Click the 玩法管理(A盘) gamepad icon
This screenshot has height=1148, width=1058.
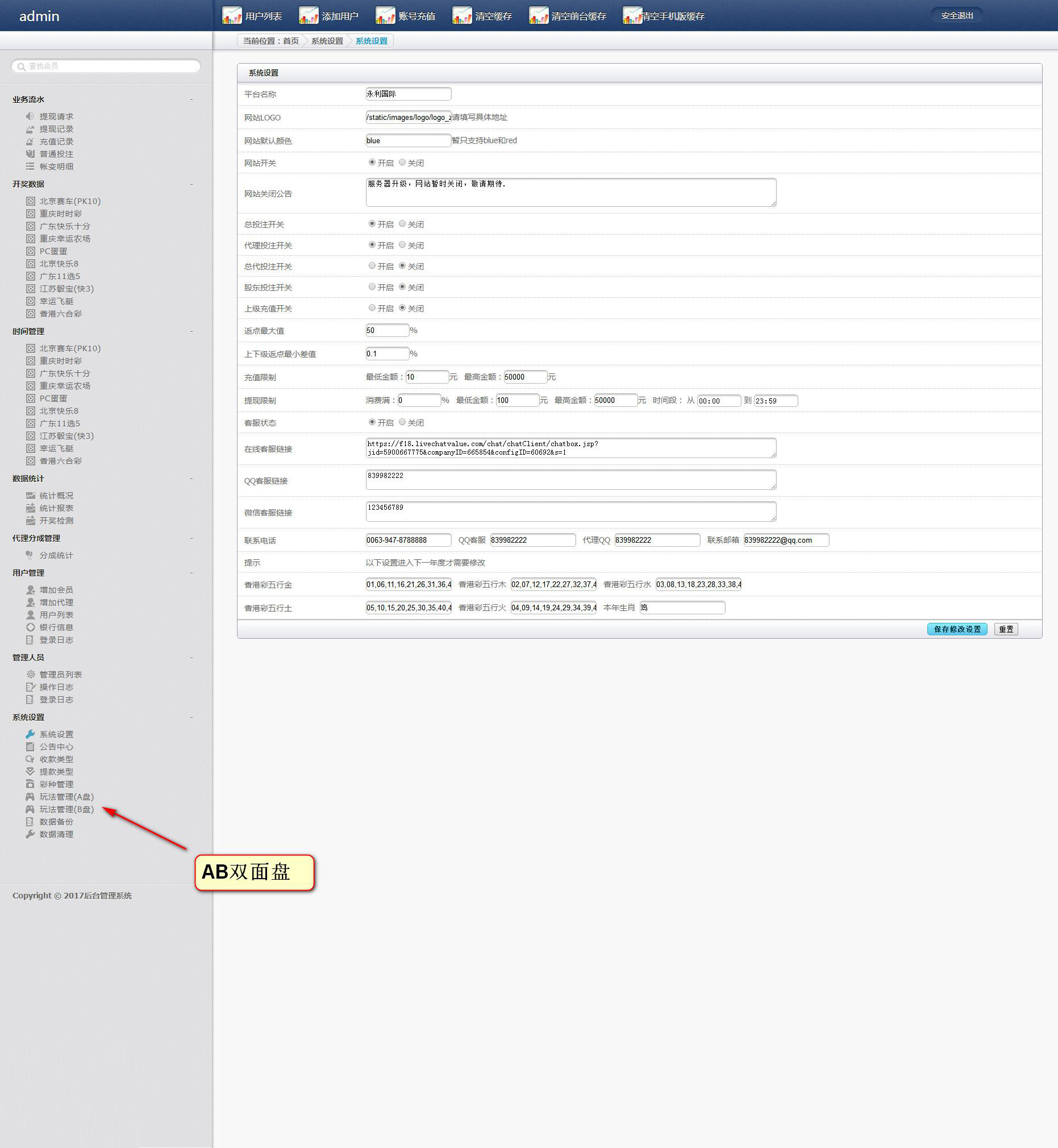30,797
